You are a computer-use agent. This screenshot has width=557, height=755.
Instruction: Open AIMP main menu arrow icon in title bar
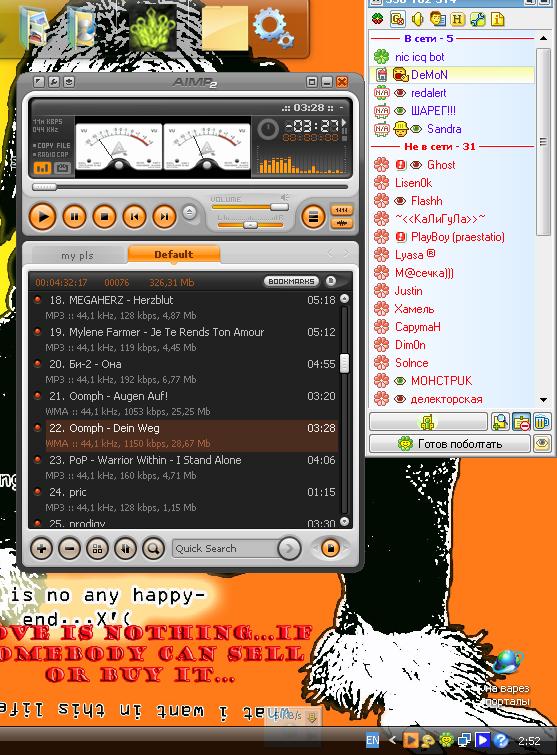point(39,82)
